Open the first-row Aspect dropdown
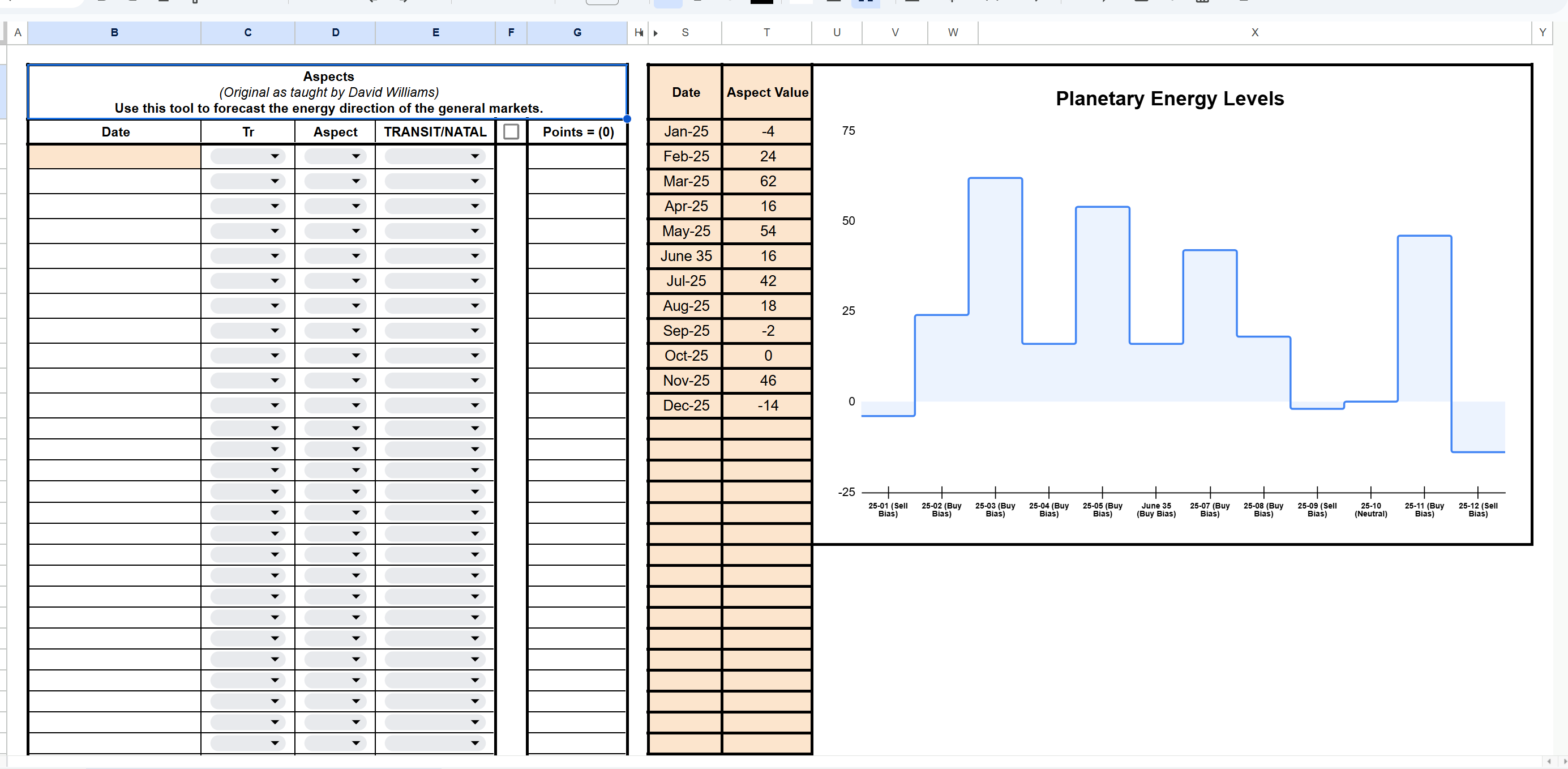The image size is (1568, 769). tap(355, 156)
